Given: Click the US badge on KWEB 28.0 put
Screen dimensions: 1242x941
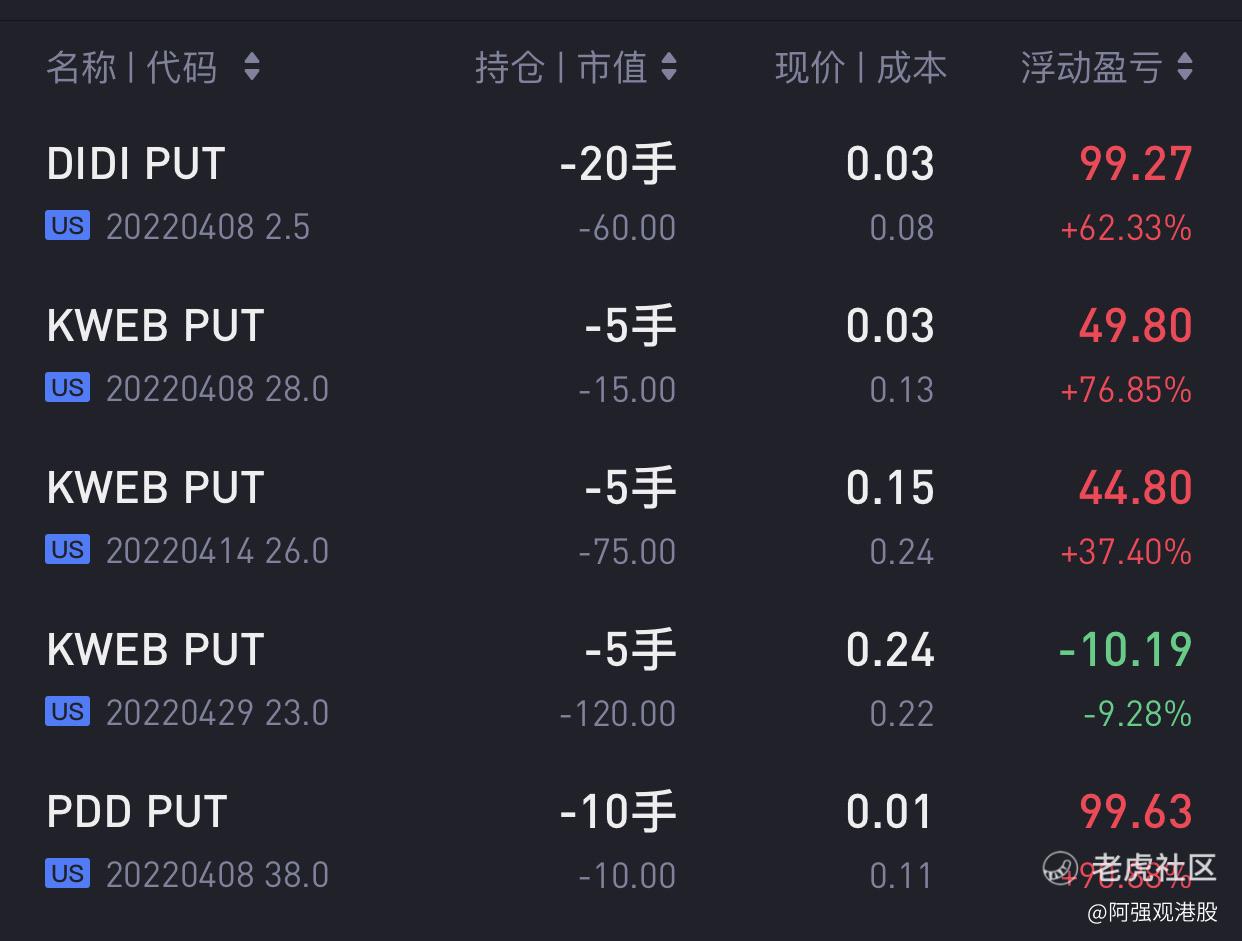Looking at the screenshot, I should pyautogui.click(x=67, y=388).
